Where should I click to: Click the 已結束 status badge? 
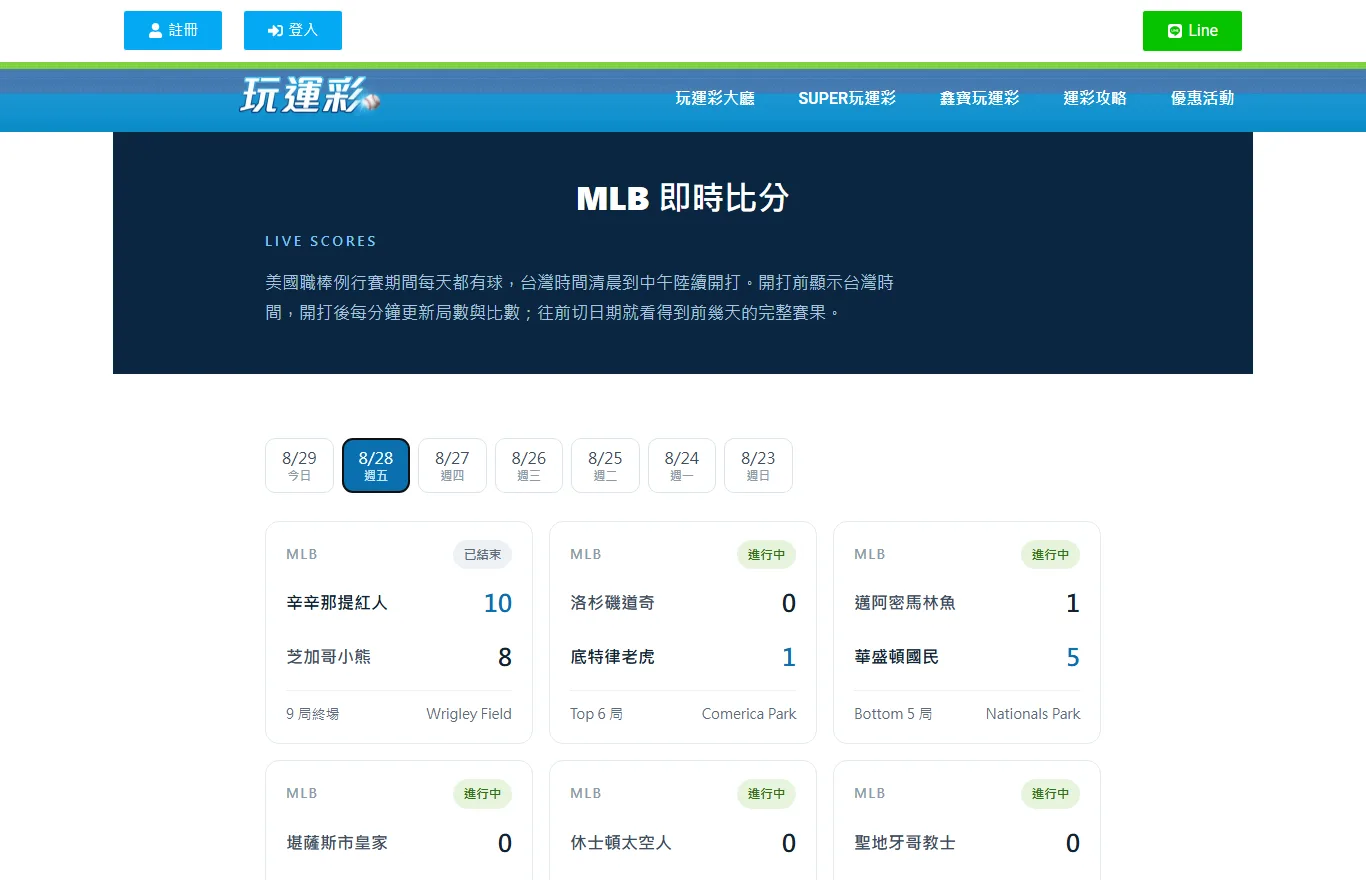(482, 554)
